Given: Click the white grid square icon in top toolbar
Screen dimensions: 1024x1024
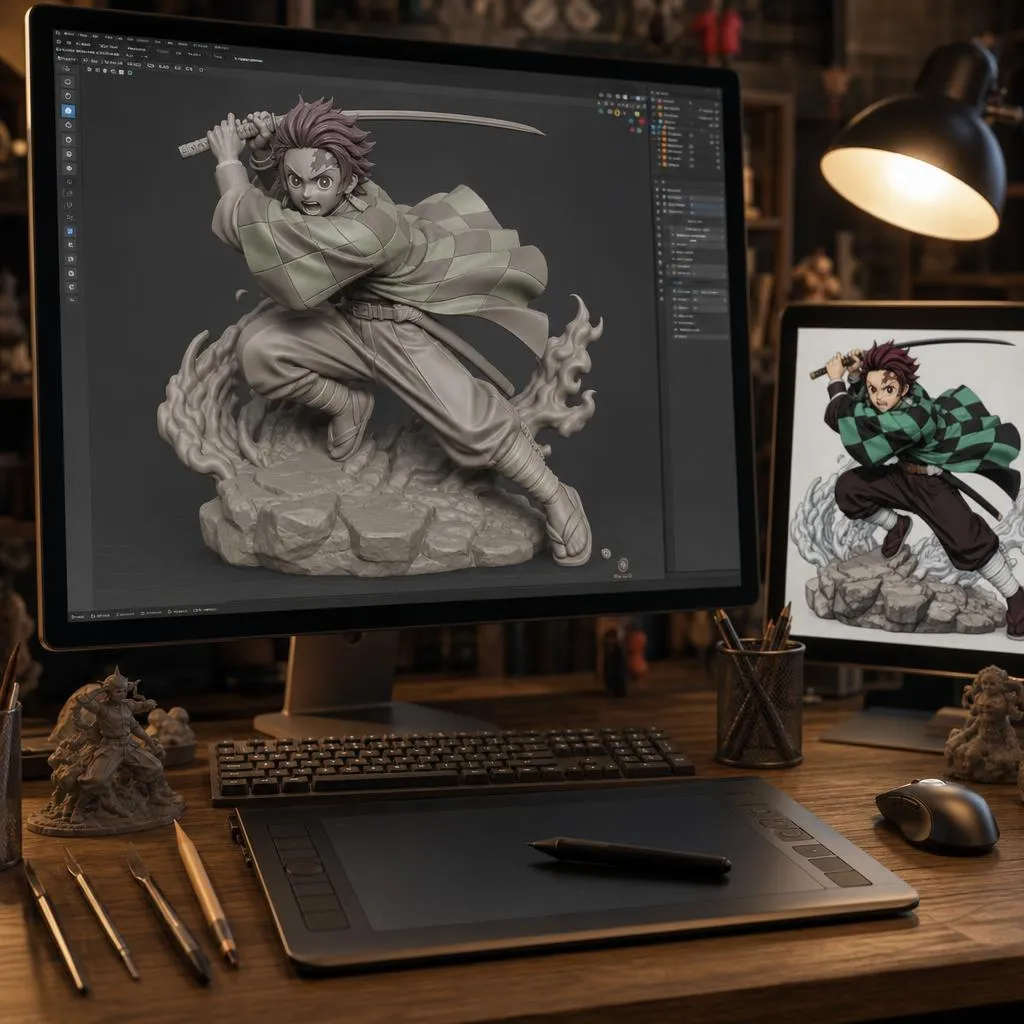Looking at the screenshot, I should (x=121, y=72).
